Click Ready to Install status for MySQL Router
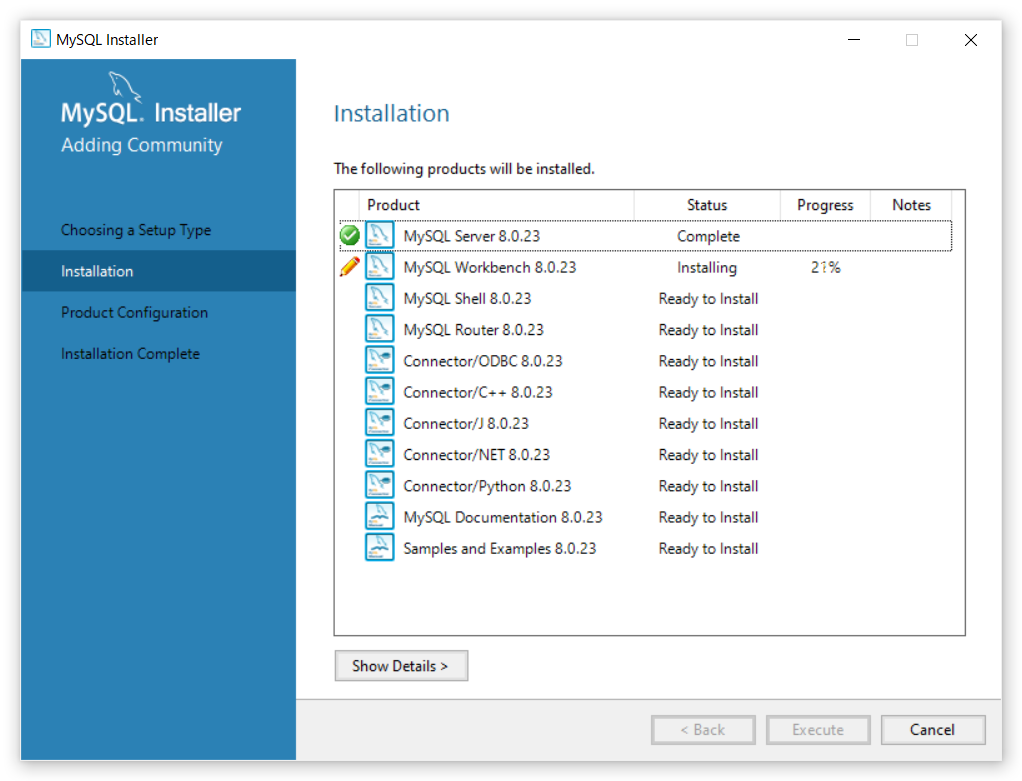The height and width of the screenshot is (781, 1022). (x=708, y=330)
